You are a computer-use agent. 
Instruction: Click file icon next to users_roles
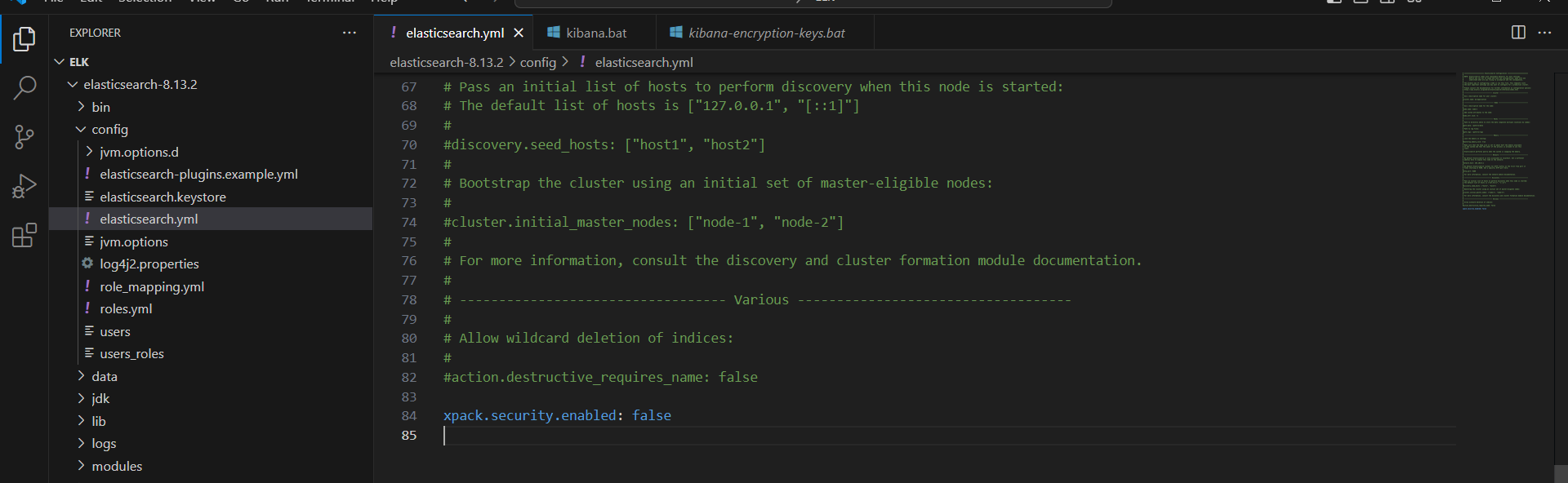[89, 353]
